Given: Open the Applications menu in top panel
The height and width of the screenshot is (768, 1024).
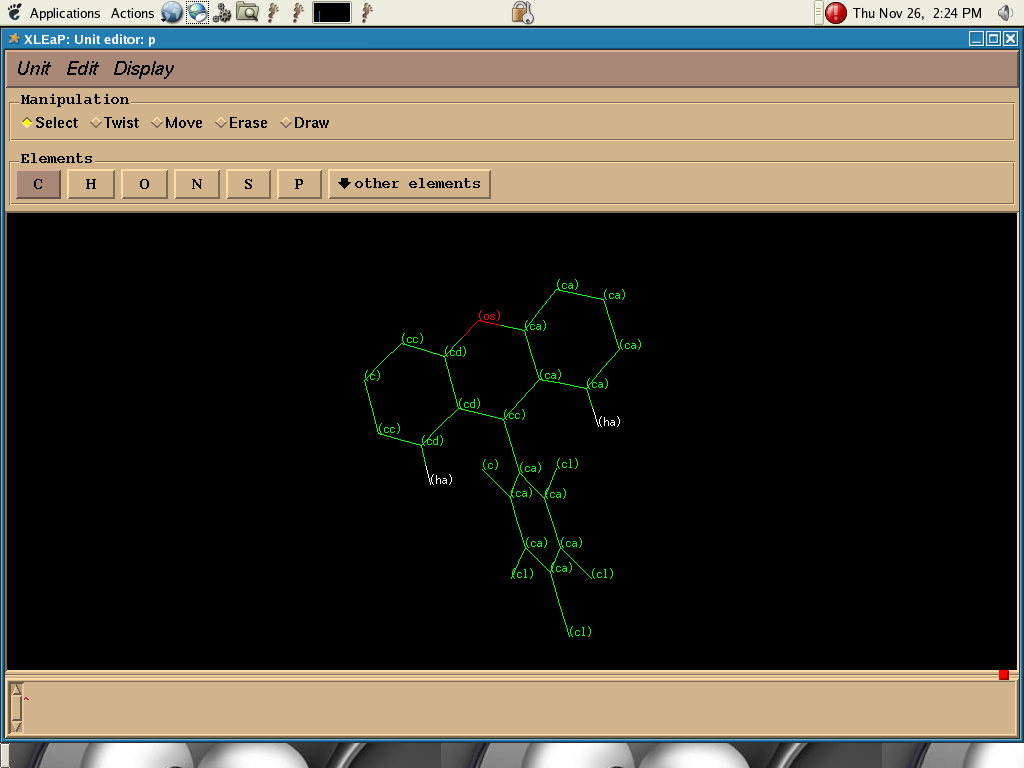Looking at the screenshot, I should (64, 13).
